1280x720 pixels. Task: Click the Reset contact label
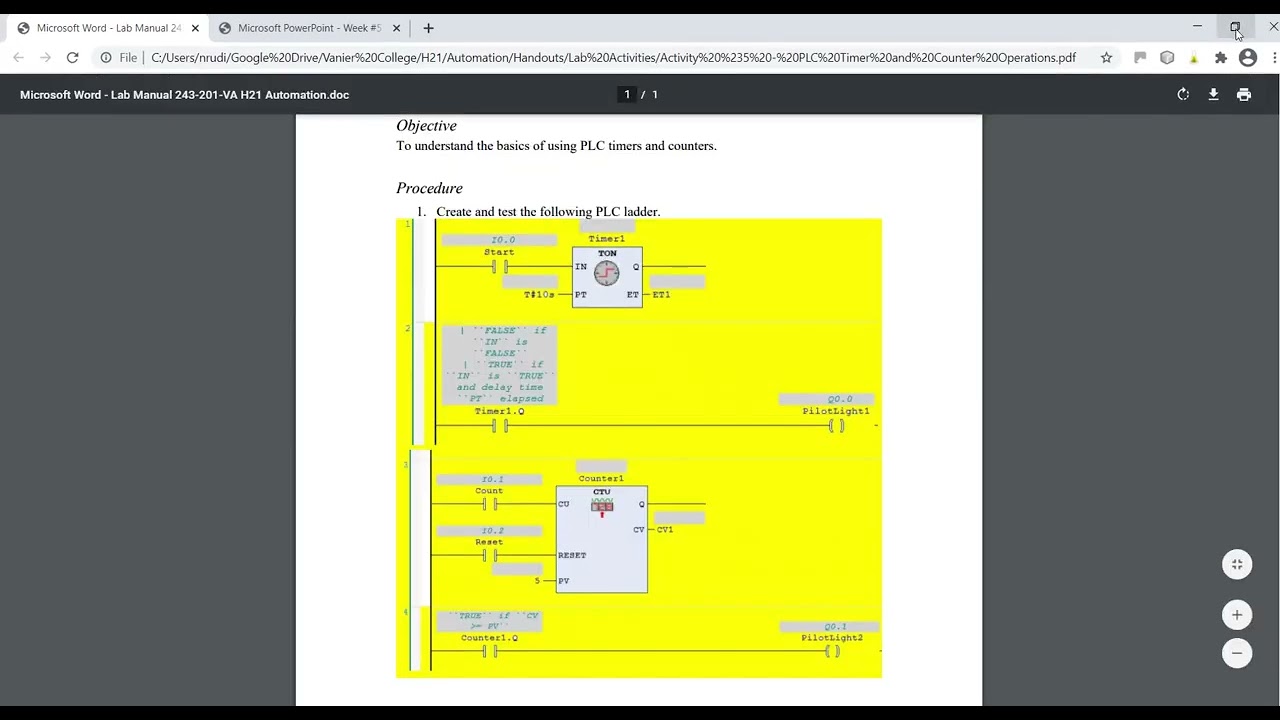click(489, 542)
